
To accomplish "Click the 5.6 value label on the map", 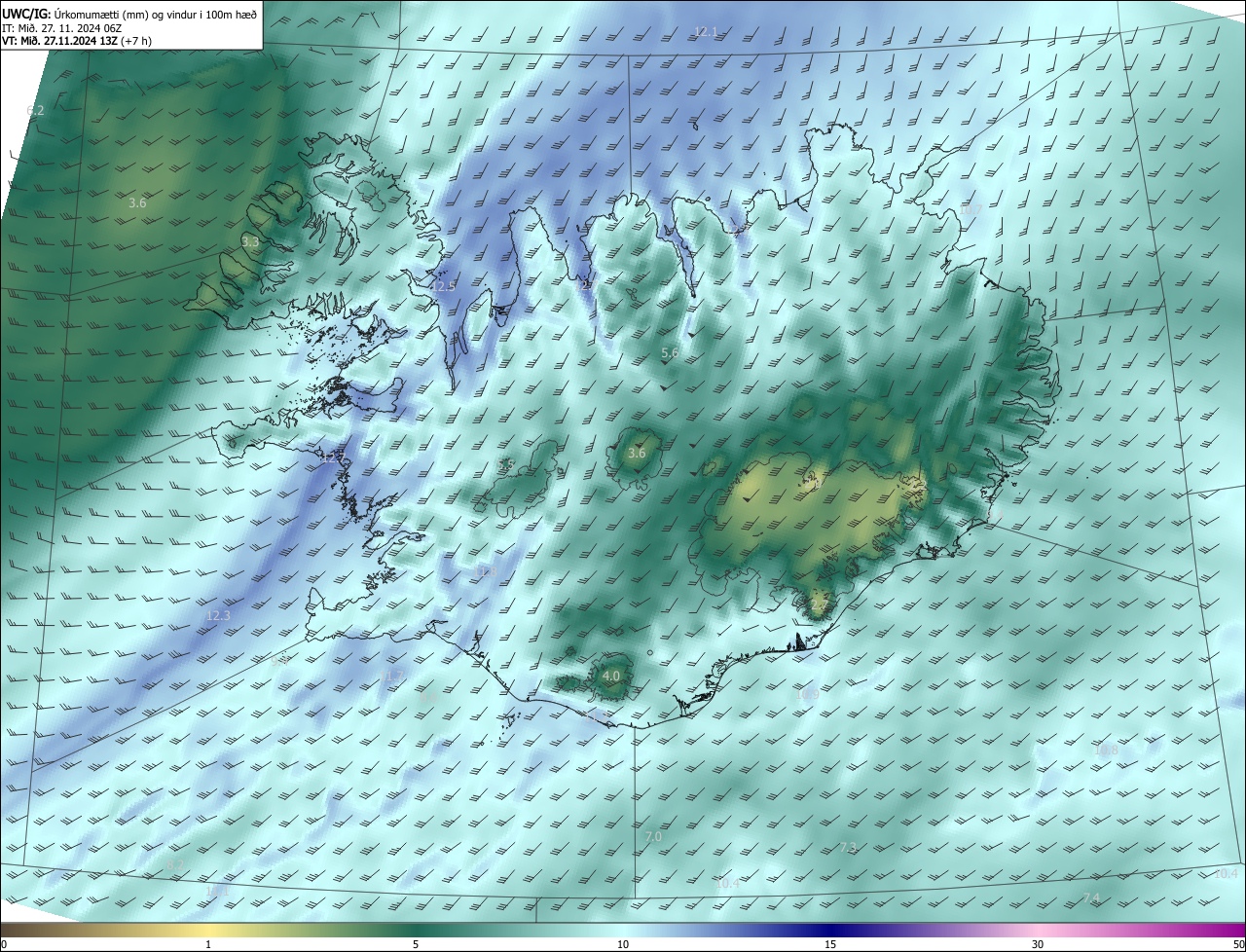I will (670, 352).
